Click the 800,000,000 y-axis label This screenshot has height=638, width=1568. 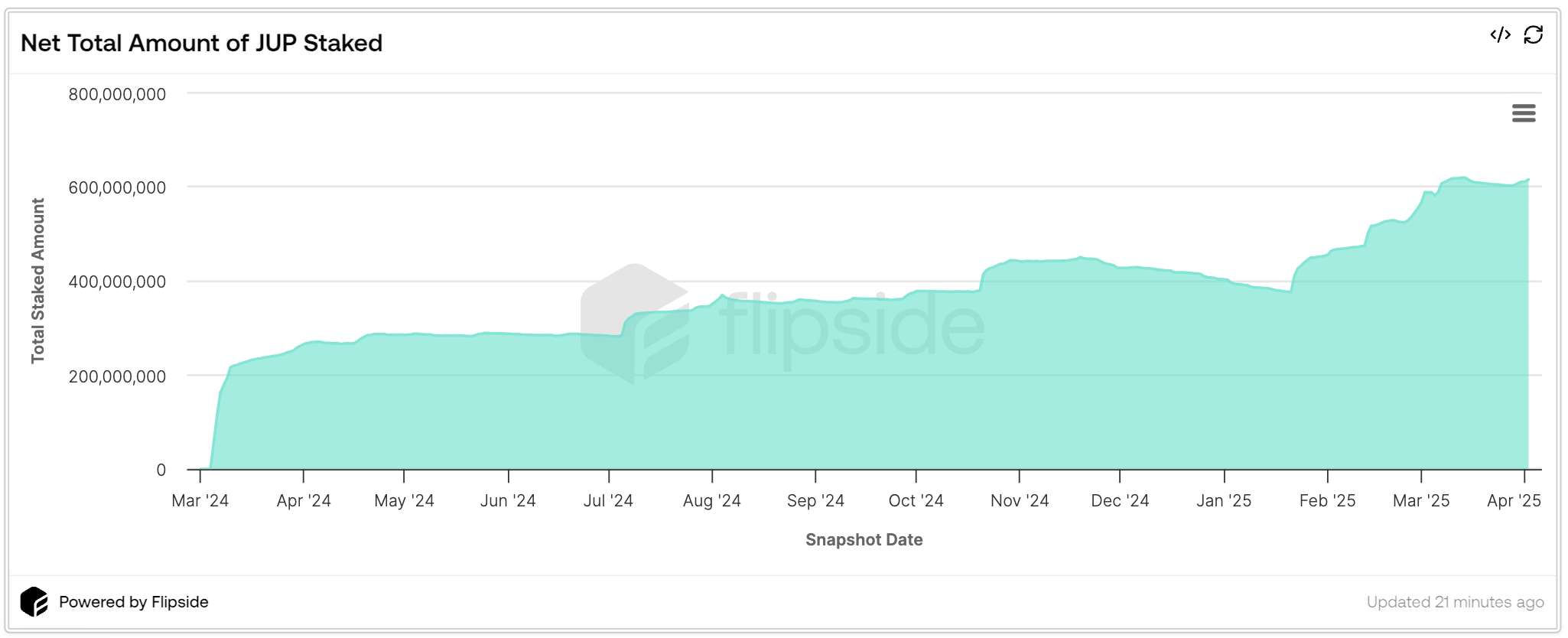[117, 94]
